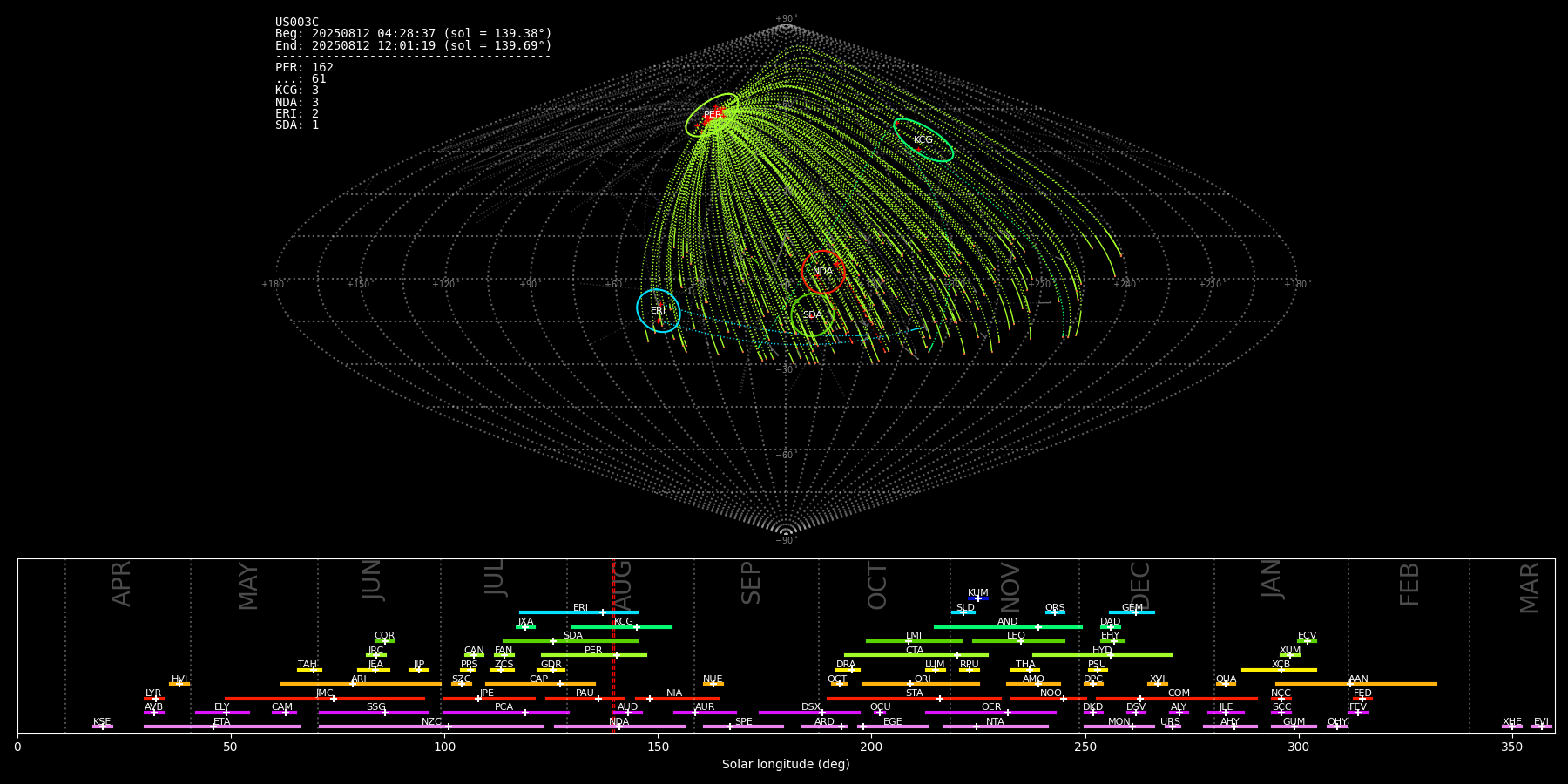This screenshot has height=784, width=1568.
Task: Click the 'SDA: 1' count entry
Action: tap(297, 125)
